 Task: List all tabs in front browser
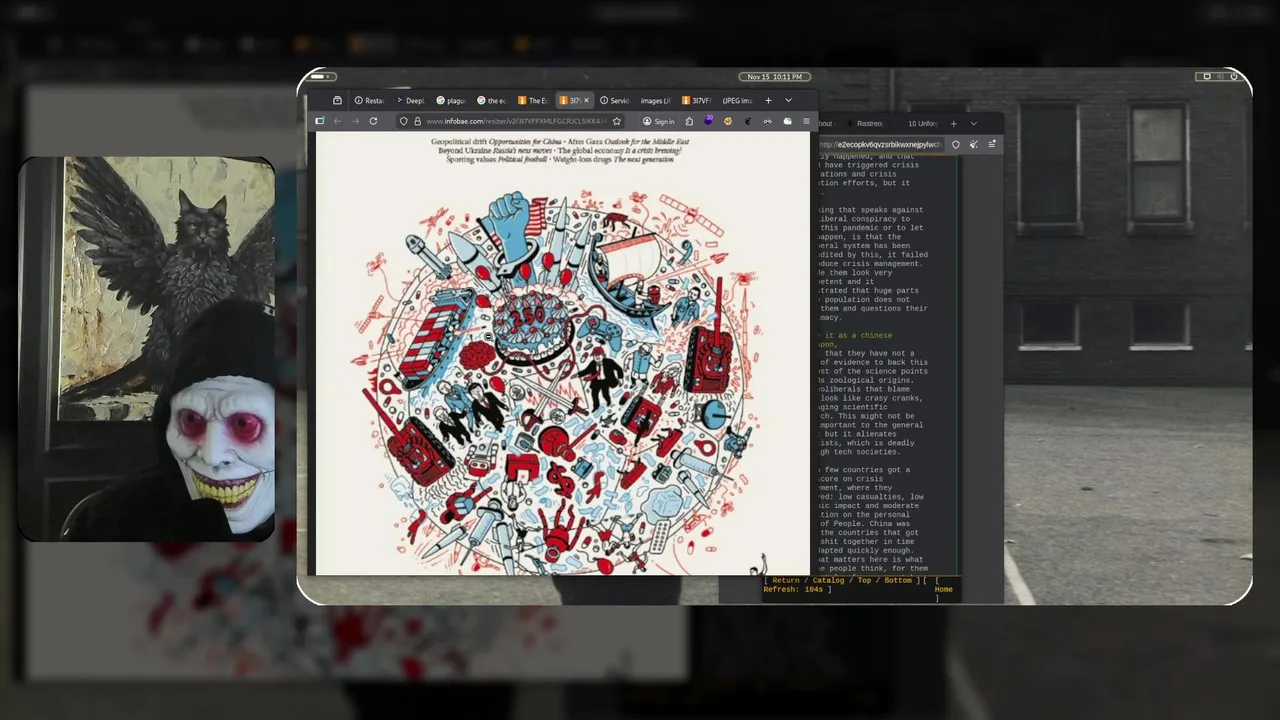788,100
